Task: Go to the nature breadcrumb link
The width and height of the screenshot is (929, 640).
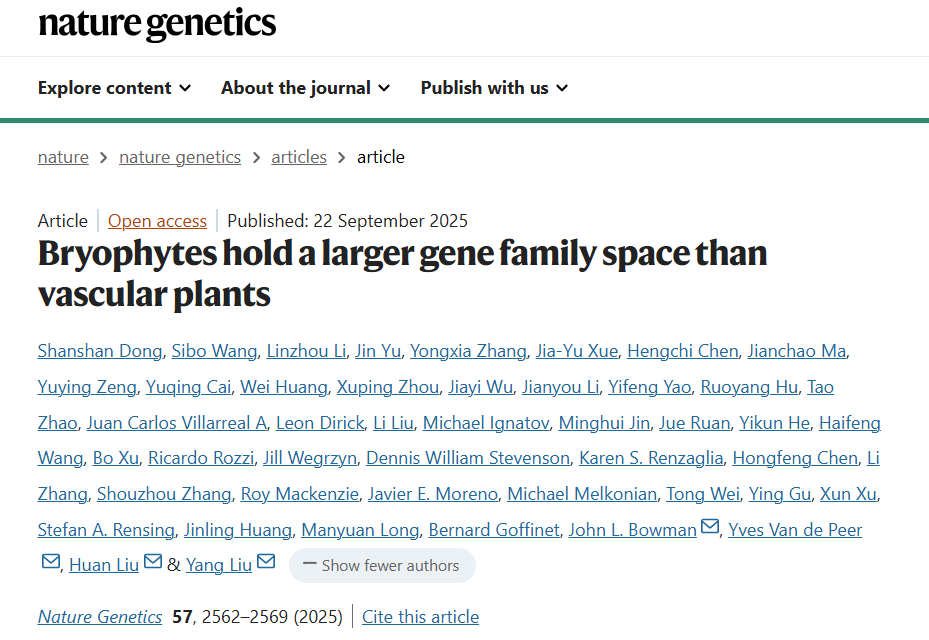Action: pyautogui.click(x=63, y=157)
